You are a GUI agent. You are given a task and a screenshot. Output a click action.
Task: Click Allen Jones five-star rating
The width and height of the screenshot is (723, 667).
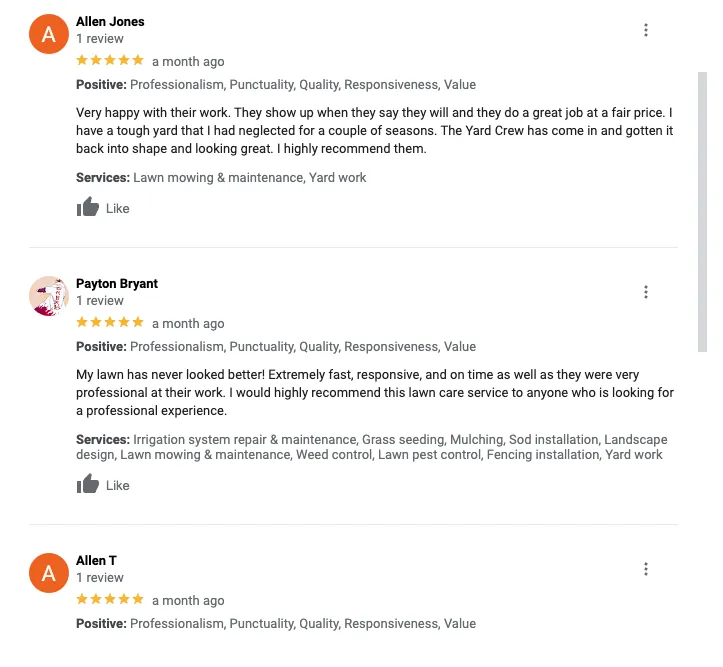[110, 61]
